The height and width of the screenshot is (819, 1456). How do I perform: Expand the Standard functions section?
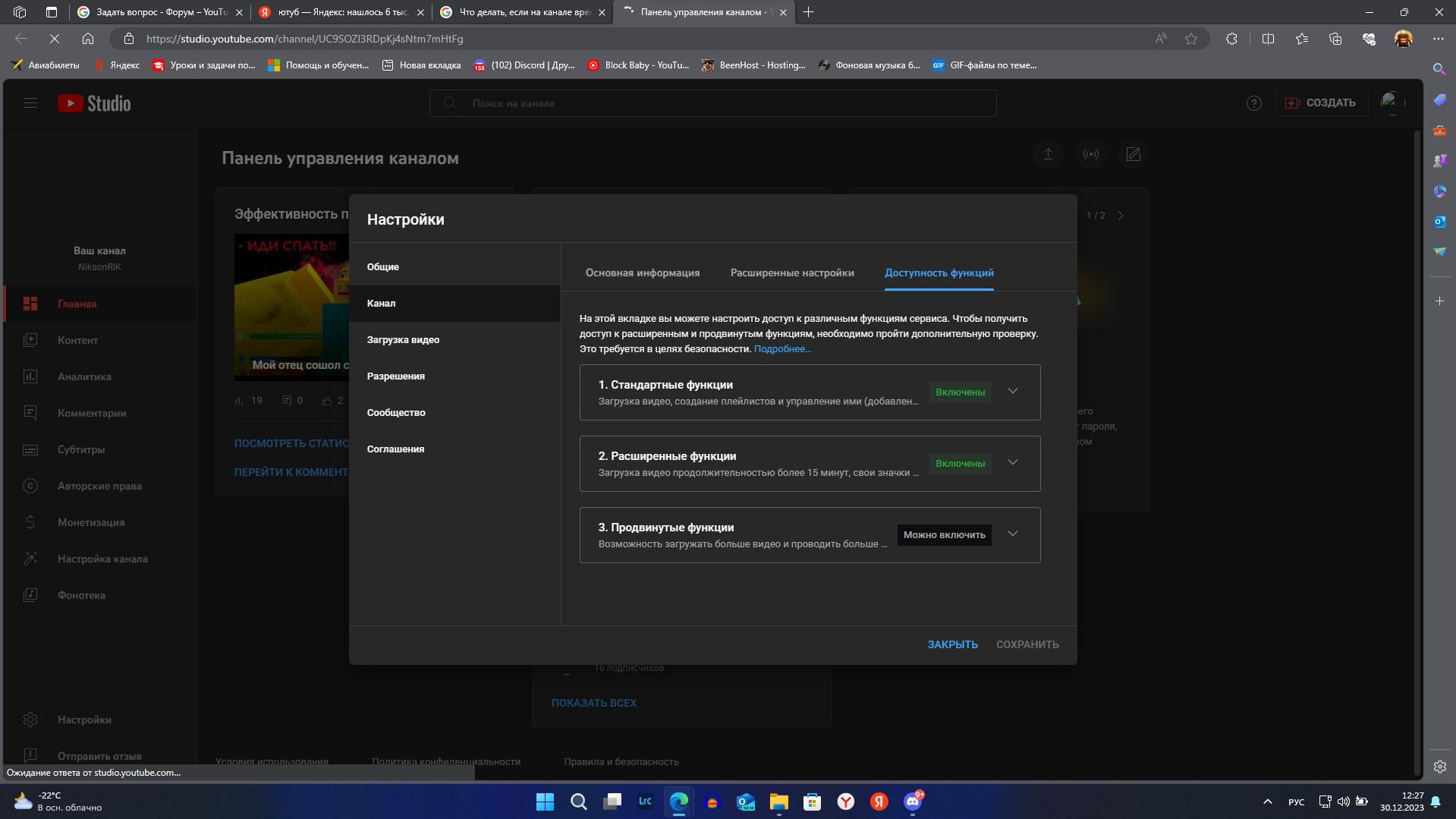(x=1012, y=392)
